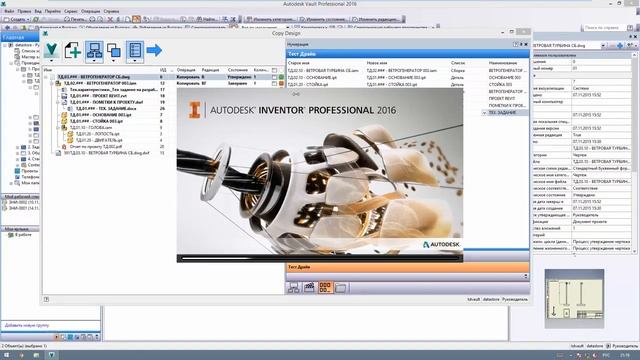This screenshot has width=640, height=360.
Task: Collapse the ВЕТРОГЕНЕРАТОР 003.iam tree node
Action: tap(52, 83)
